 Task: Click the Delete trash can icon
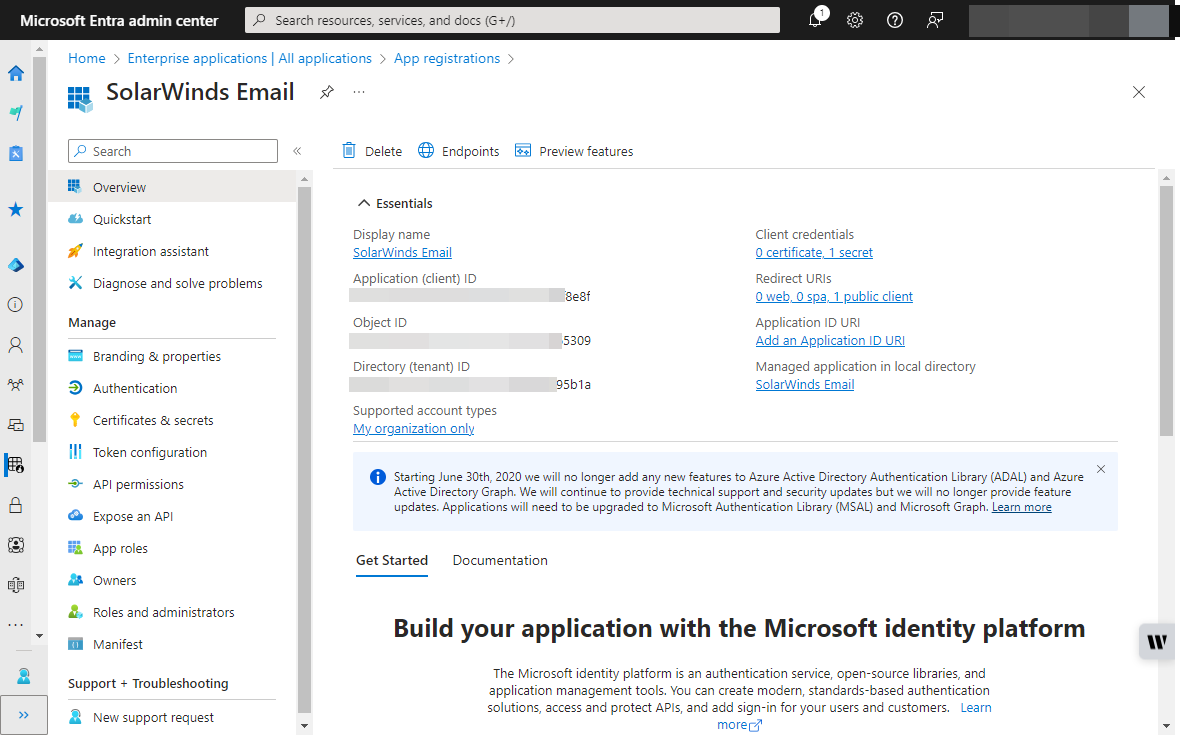(x=348, y=150)
